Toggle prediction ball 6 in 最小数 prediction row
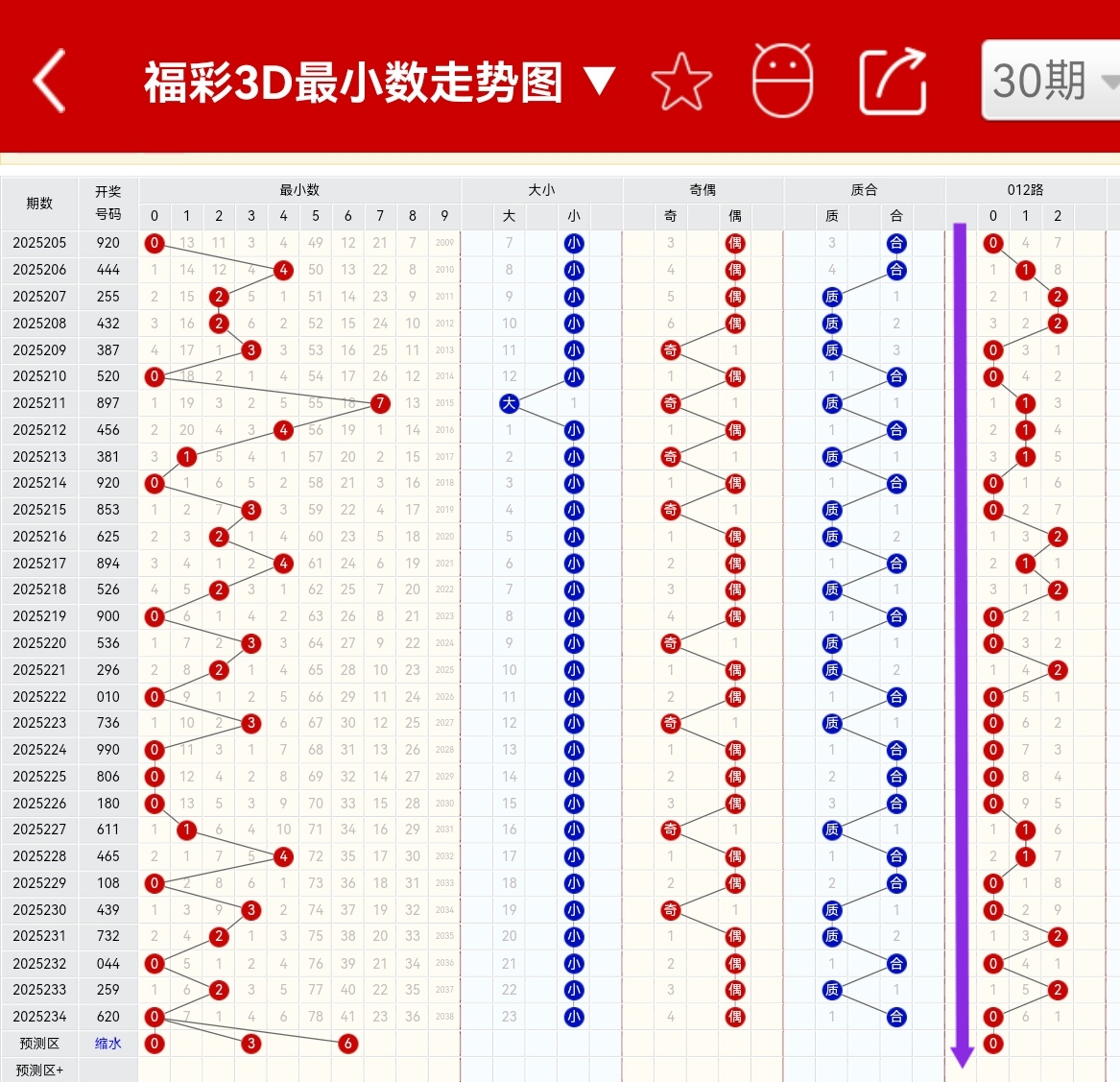 coord(347,1044)
